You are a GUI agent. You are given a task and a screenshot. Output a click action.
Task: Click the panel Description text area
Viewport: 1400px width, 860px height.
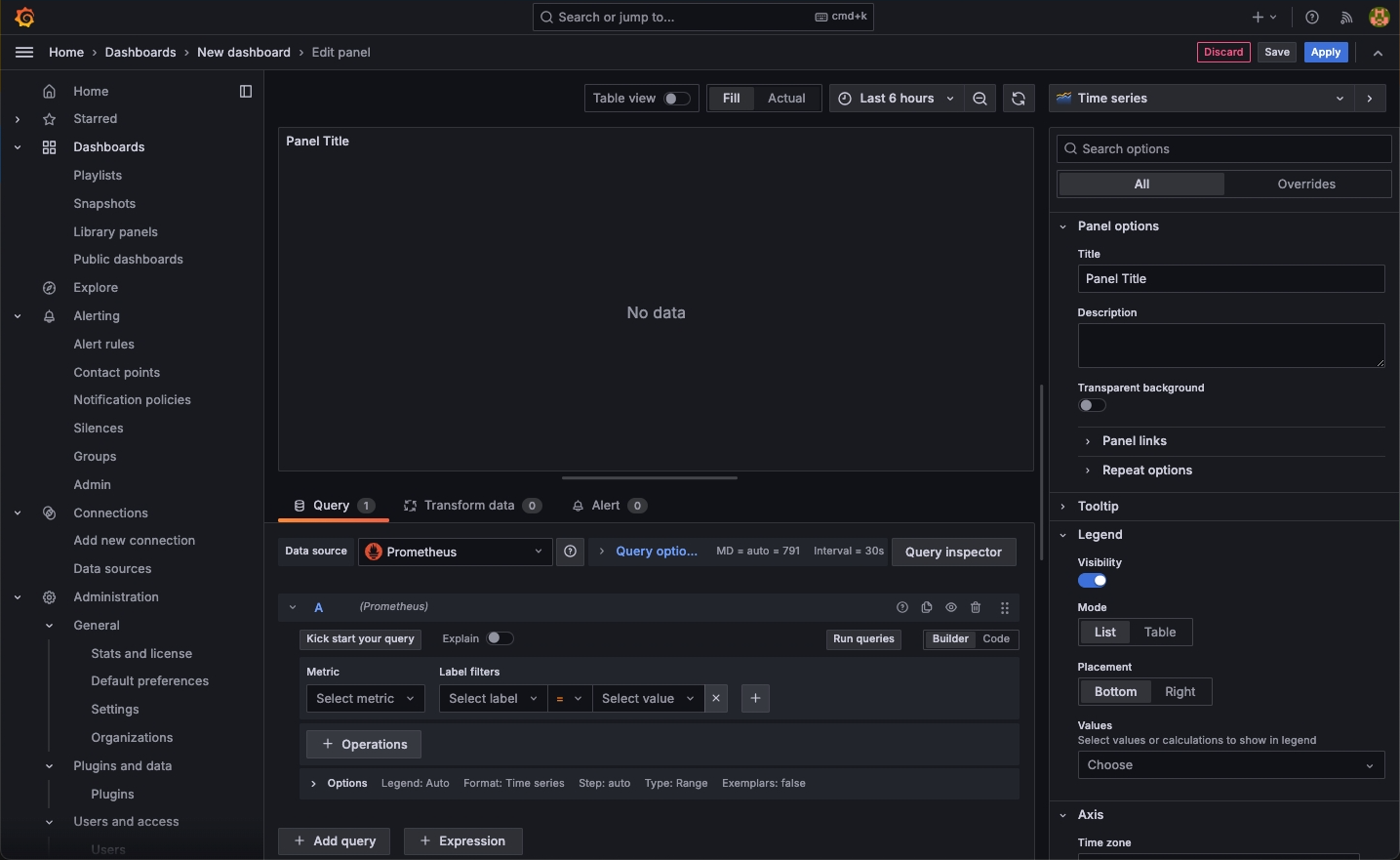coord(1230,346)
